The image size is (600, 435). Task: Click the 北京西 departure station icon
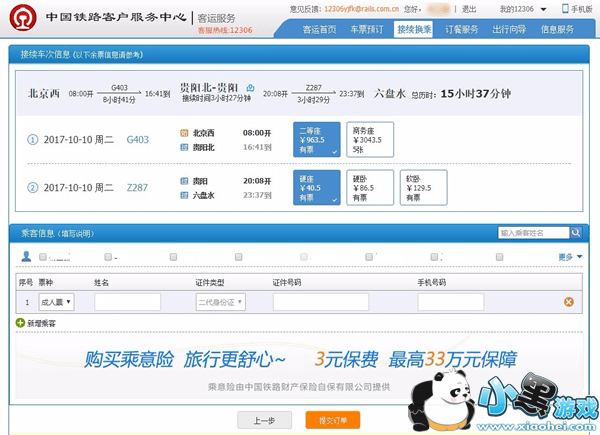[x=184, y=132]
